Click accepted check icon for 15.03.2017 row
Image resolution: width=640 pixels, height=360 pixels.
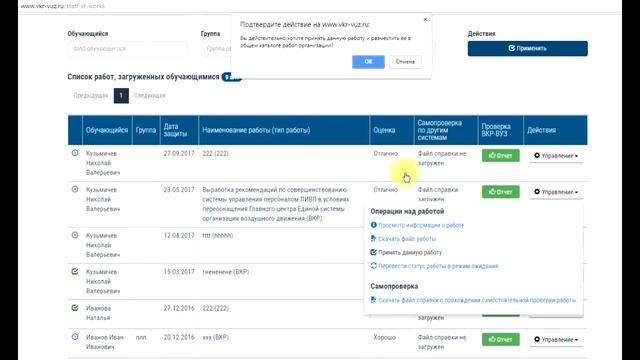pyautogui.click(x=75, y=271)
